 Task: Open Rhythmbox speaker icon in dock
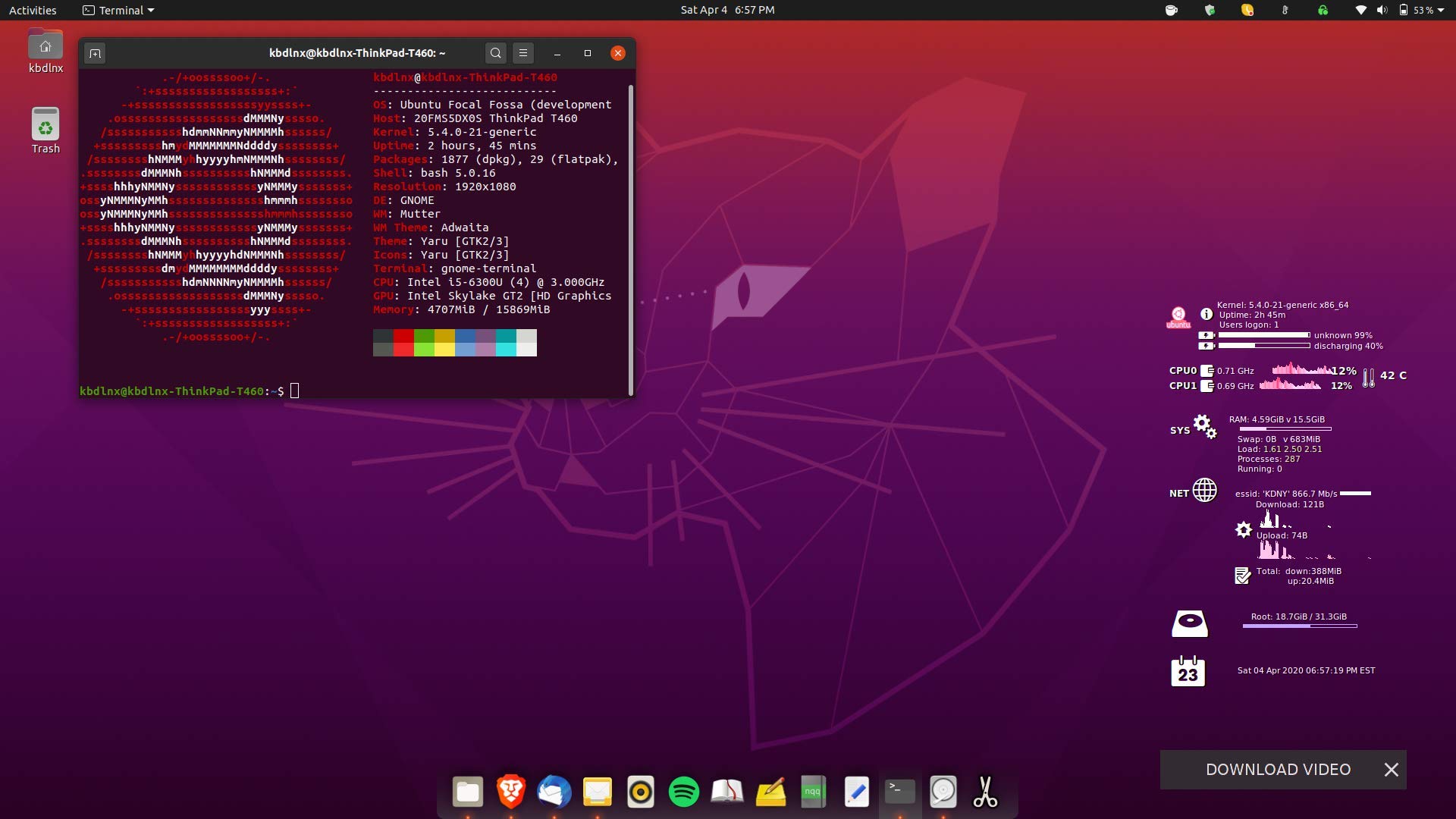tap(640, 792)
